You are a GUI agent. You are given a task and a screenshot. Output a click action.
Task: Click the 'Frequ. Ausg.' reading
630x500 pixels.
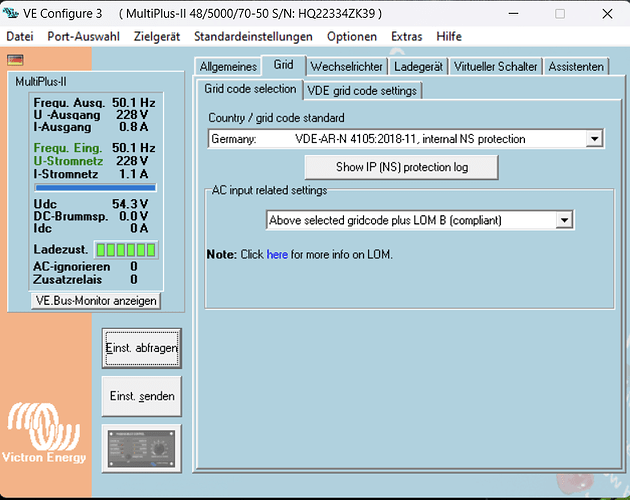tap(94, 103)
